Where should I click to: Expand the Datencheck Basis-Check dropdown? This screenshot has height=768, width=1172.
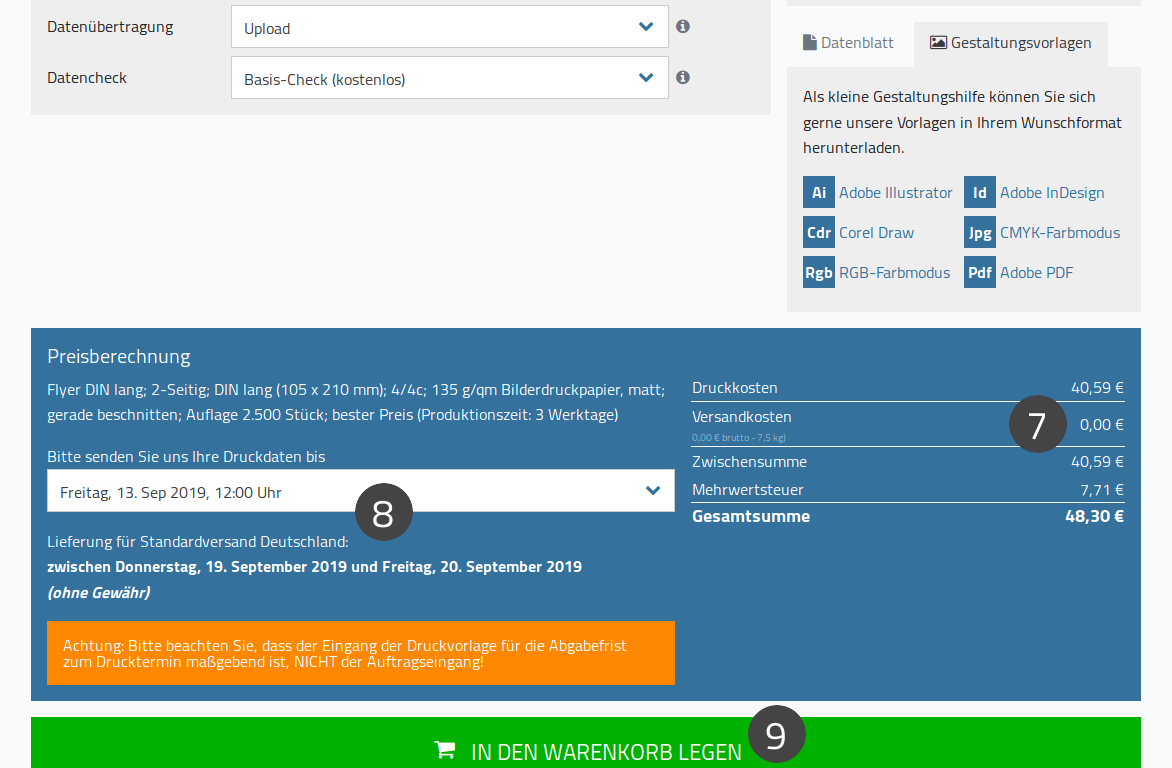[449, 78]
